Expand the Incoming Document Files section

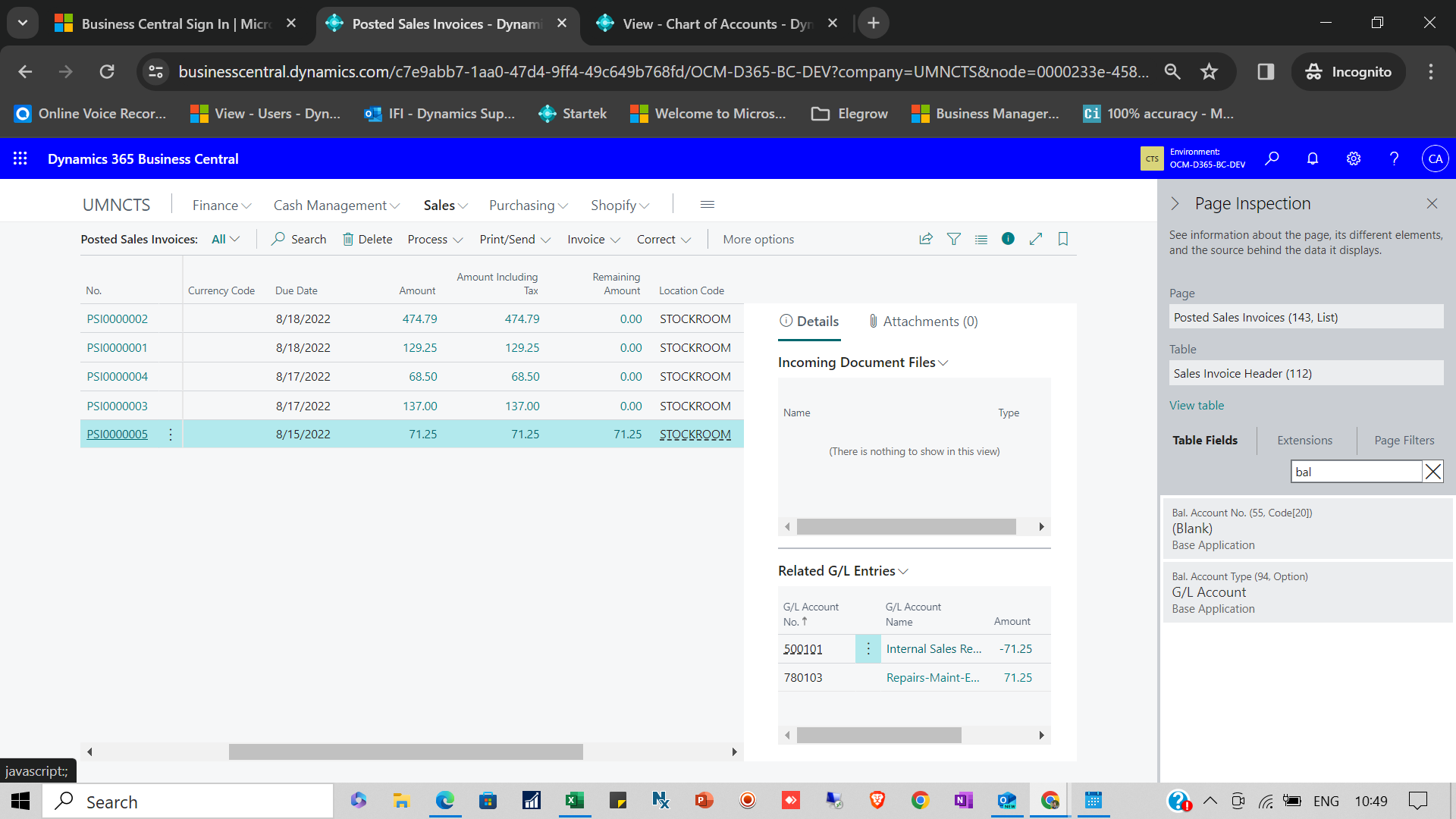943,362
